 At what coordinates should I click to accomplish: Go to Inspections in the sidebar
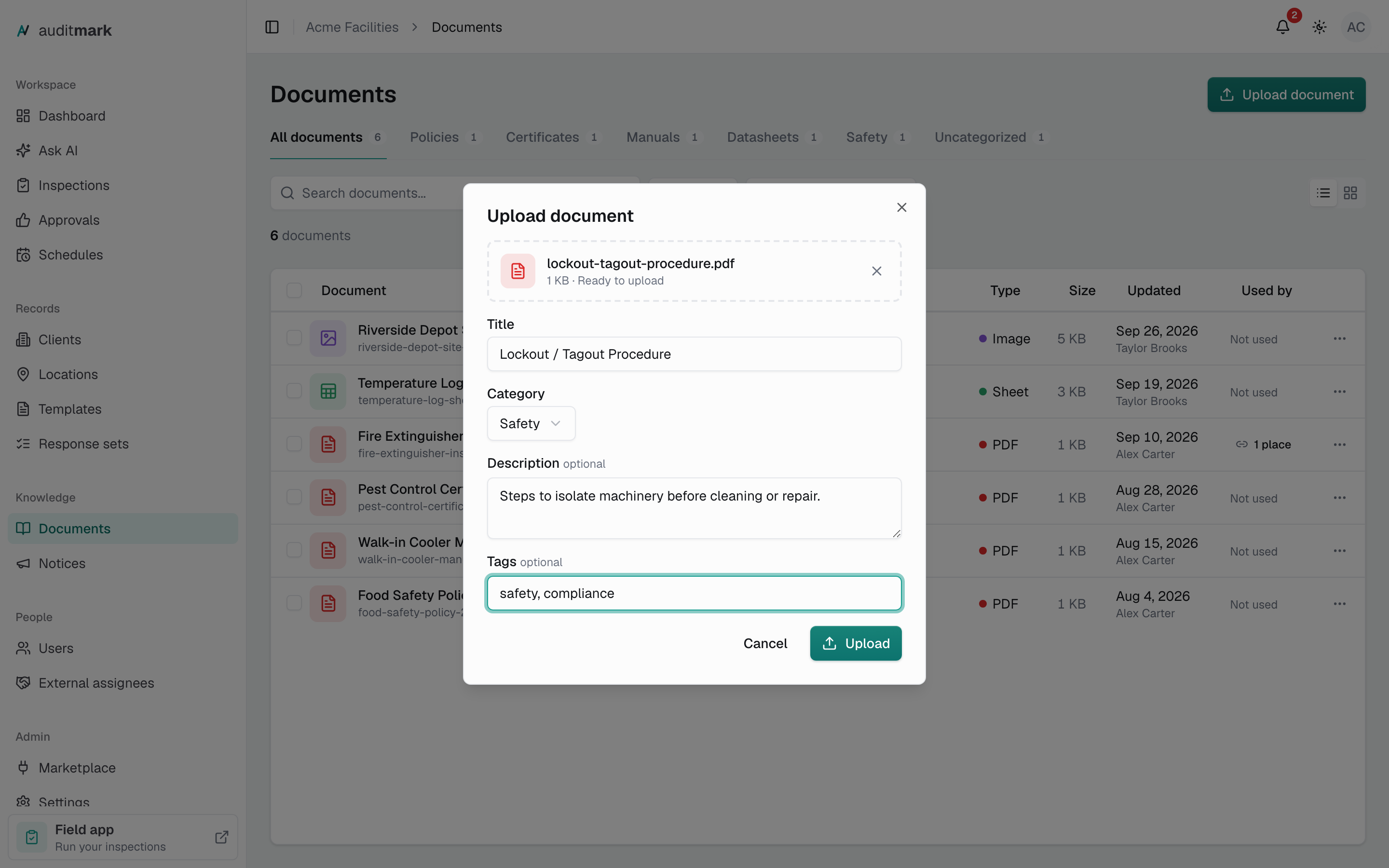coord(123,186)
